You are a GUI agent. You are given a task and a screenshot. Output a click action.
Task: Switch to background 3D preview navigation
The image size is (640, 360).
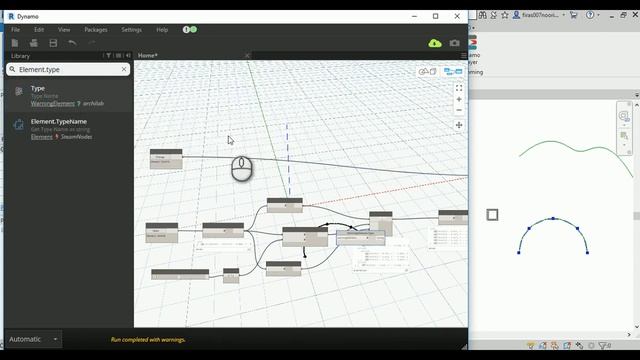click(x=428, y=72)
